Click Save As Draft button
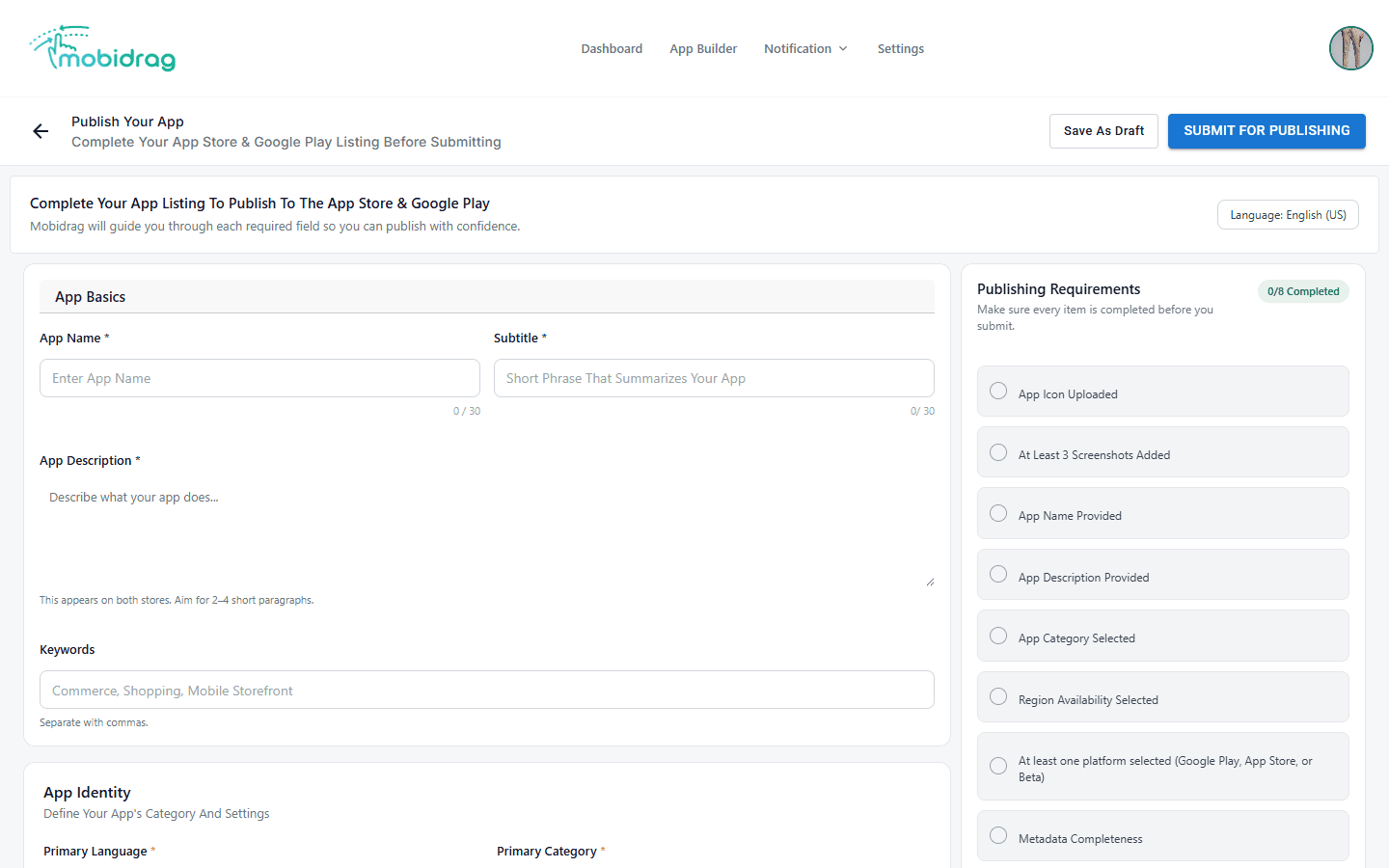 click(x=1103, y=131)
